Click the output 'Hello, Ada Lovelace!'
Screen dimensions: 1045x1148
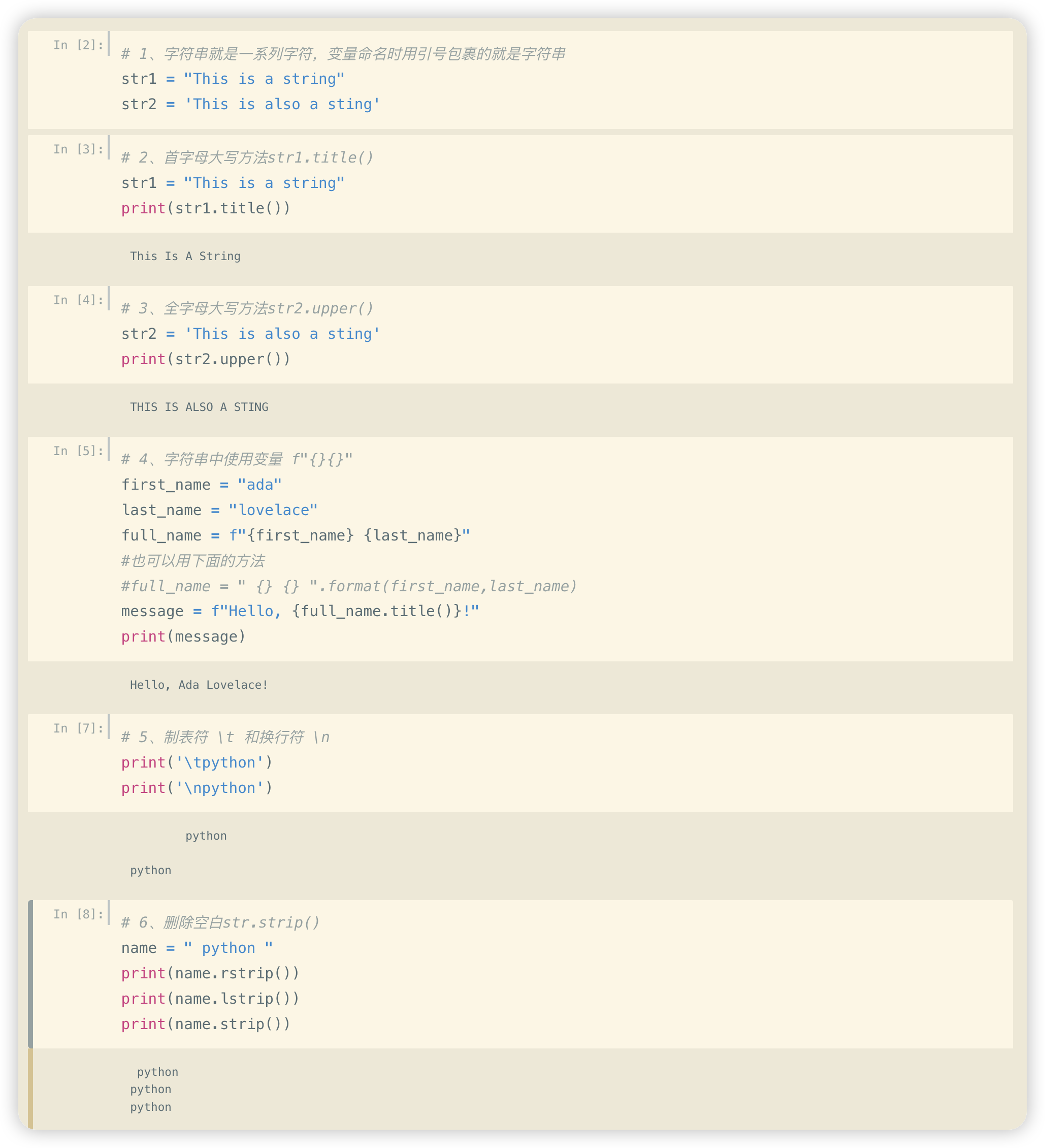[199, 685]
